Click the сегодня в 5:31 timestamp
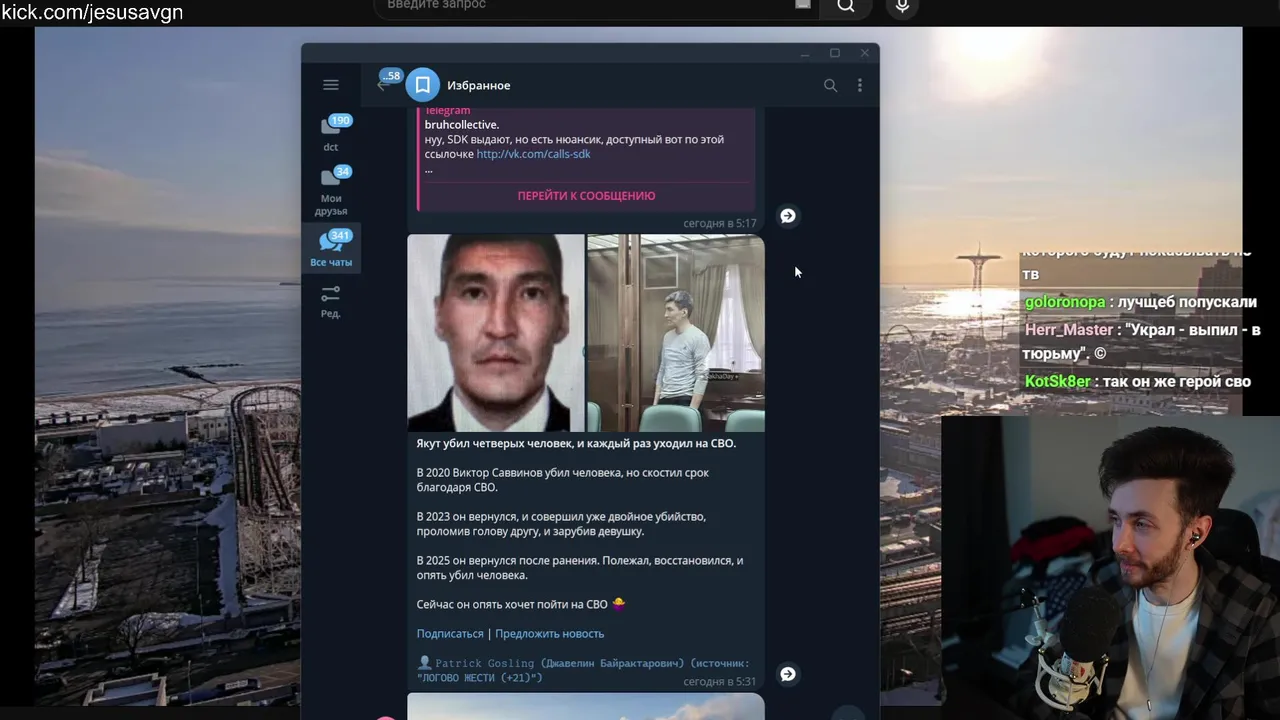 [x=719, y=682]
